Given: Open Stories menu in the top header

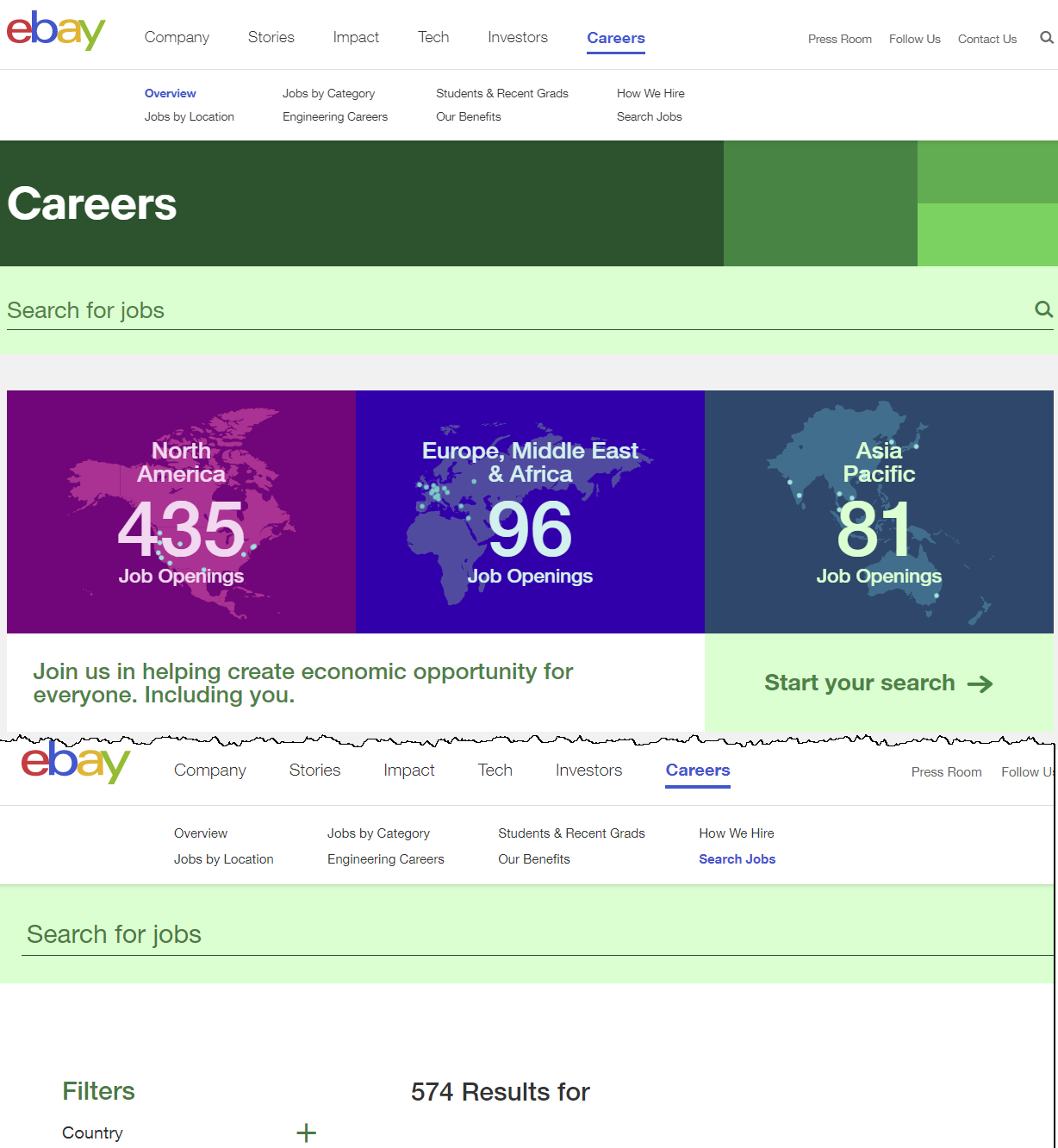Looking at the screenshot, I should pos(271,37).
